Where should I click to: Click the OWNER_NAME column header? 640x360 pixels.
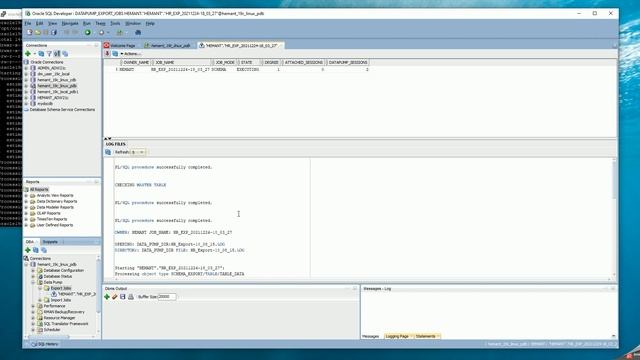(x=136, y=62)
